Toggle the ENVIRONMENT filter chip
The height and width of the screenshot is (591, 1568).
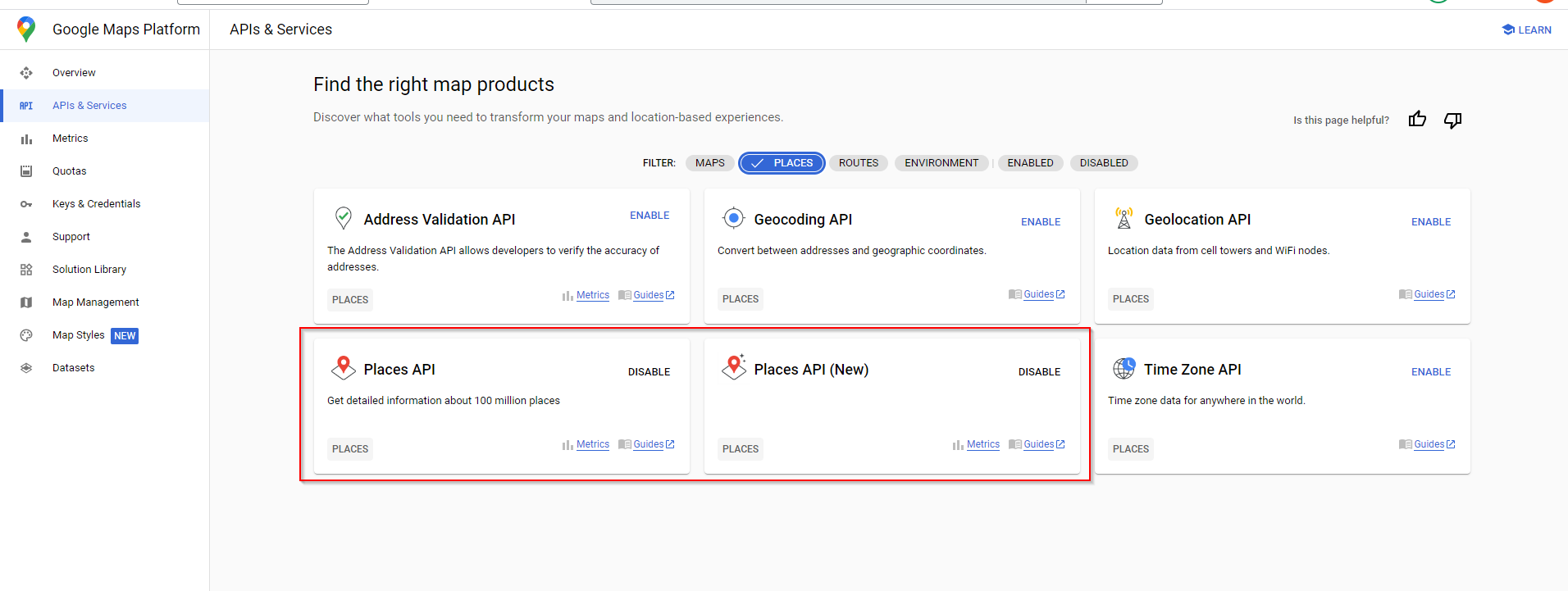point(941,163)
